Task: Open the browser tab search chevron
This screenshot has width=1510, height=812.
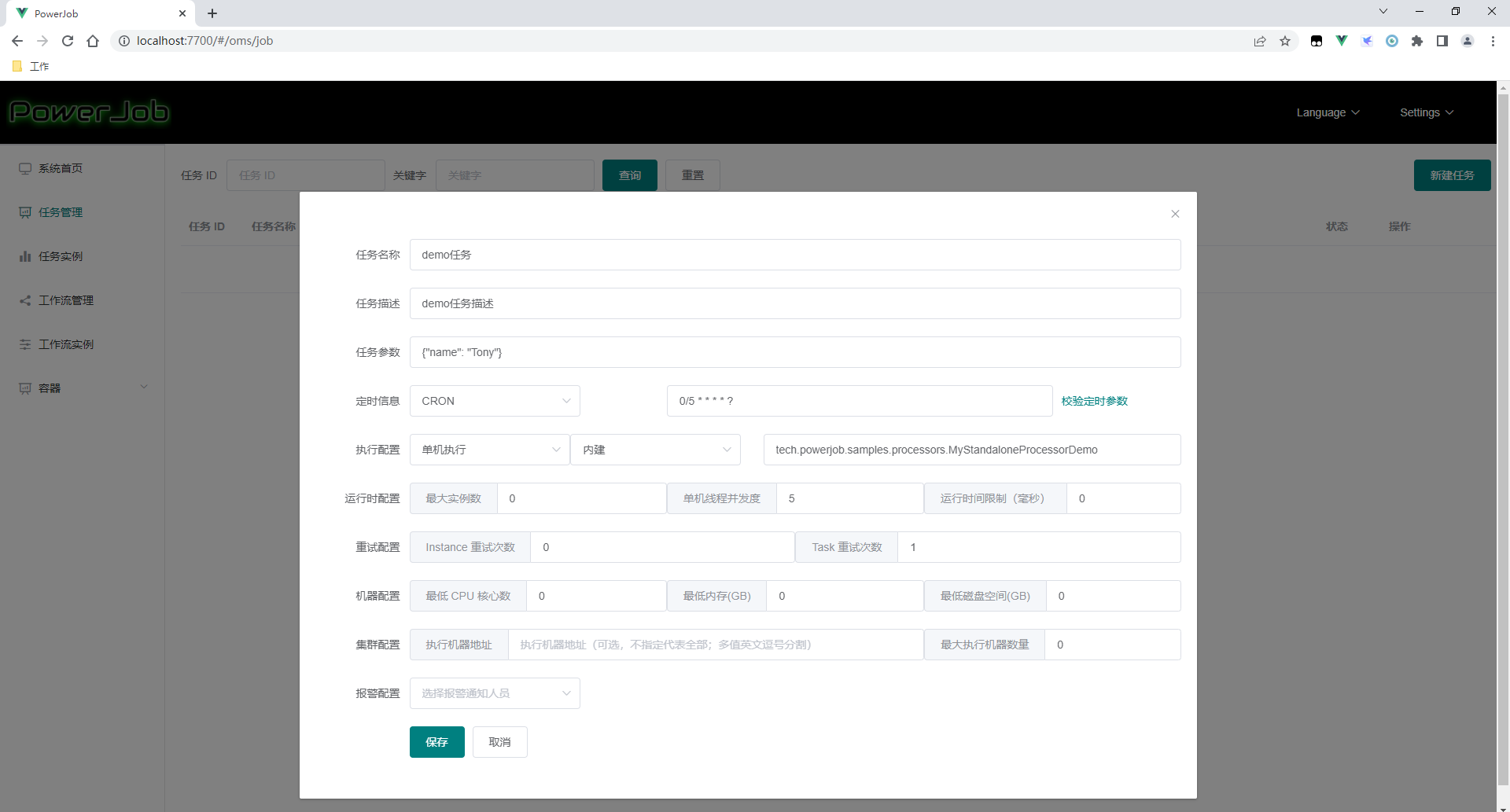Action: [x=1383, y=11]
